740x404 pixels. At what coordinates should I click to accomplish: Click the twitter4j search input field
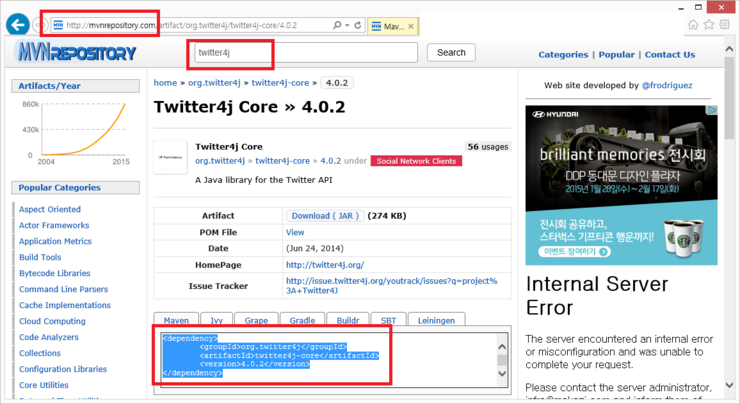click(304, 52)
